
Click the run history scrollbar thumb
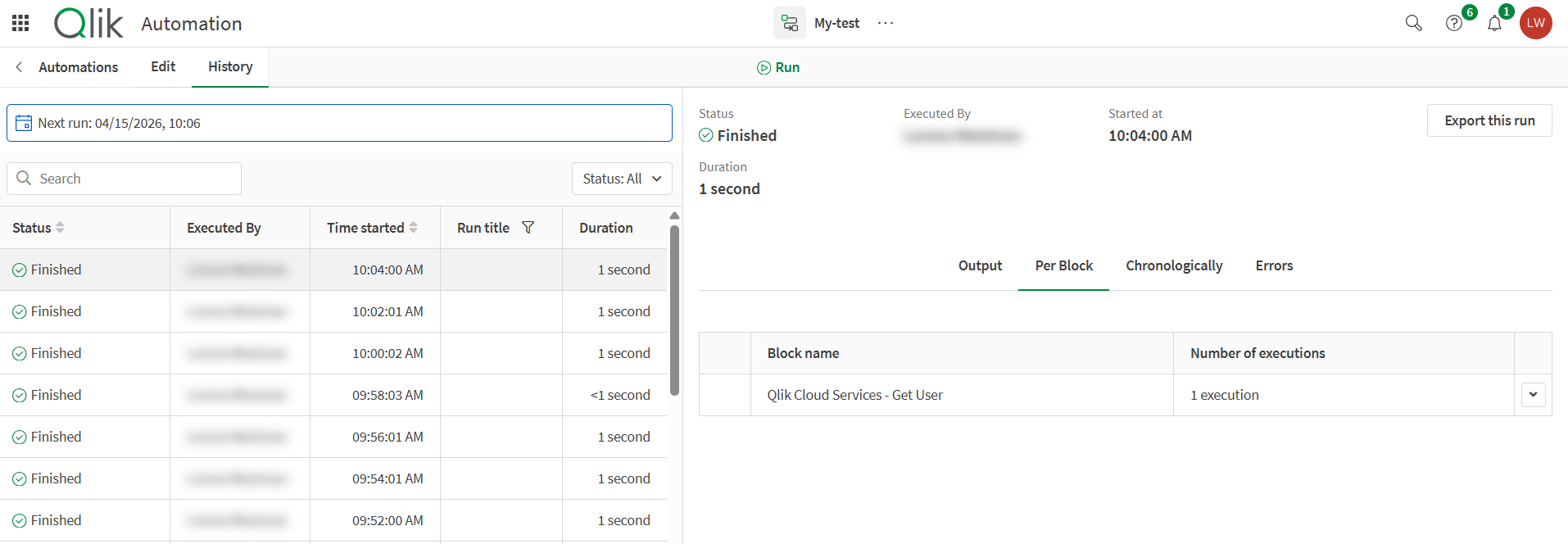674,311
